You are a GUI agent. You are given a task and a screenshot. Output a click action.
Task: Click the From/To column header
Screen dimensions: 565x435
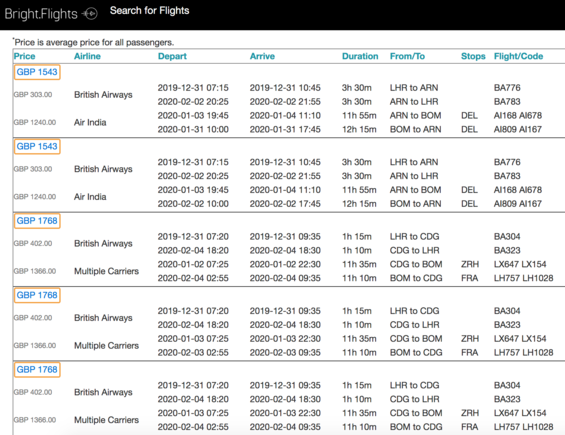[x=407, y=56]
